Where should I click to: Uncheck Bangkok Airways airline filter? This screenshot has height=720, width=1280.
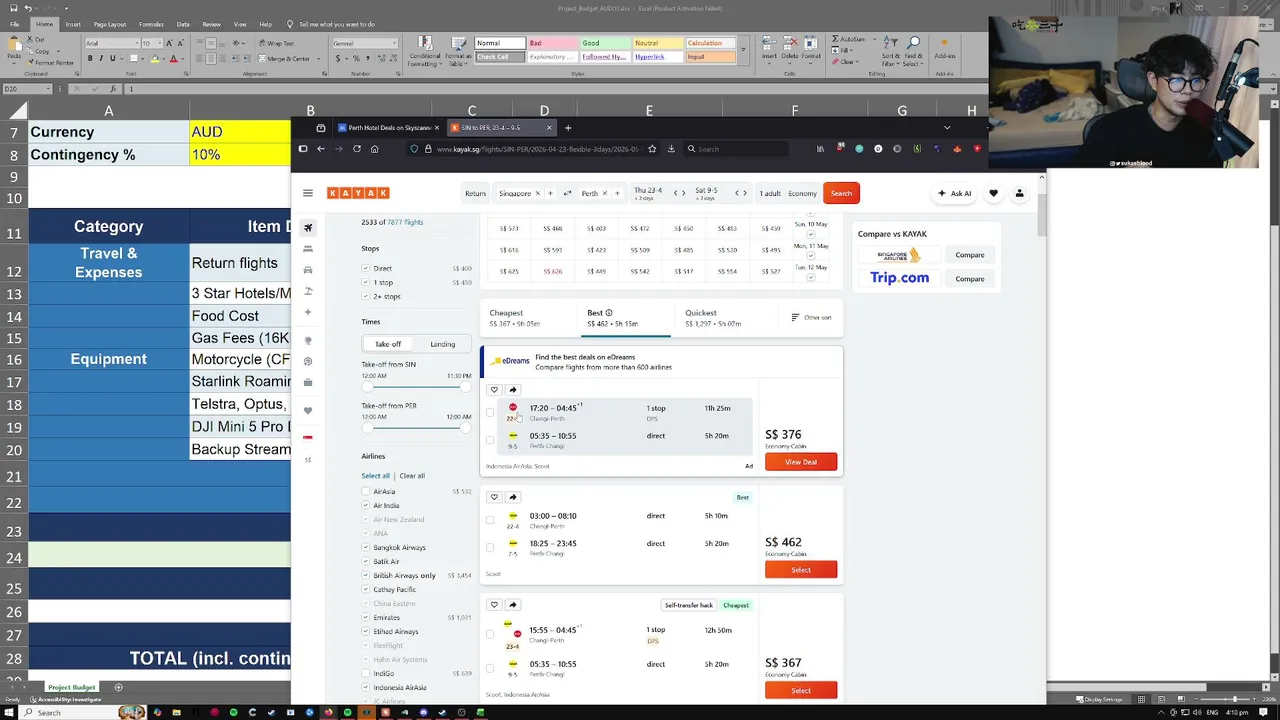point(366,547)
